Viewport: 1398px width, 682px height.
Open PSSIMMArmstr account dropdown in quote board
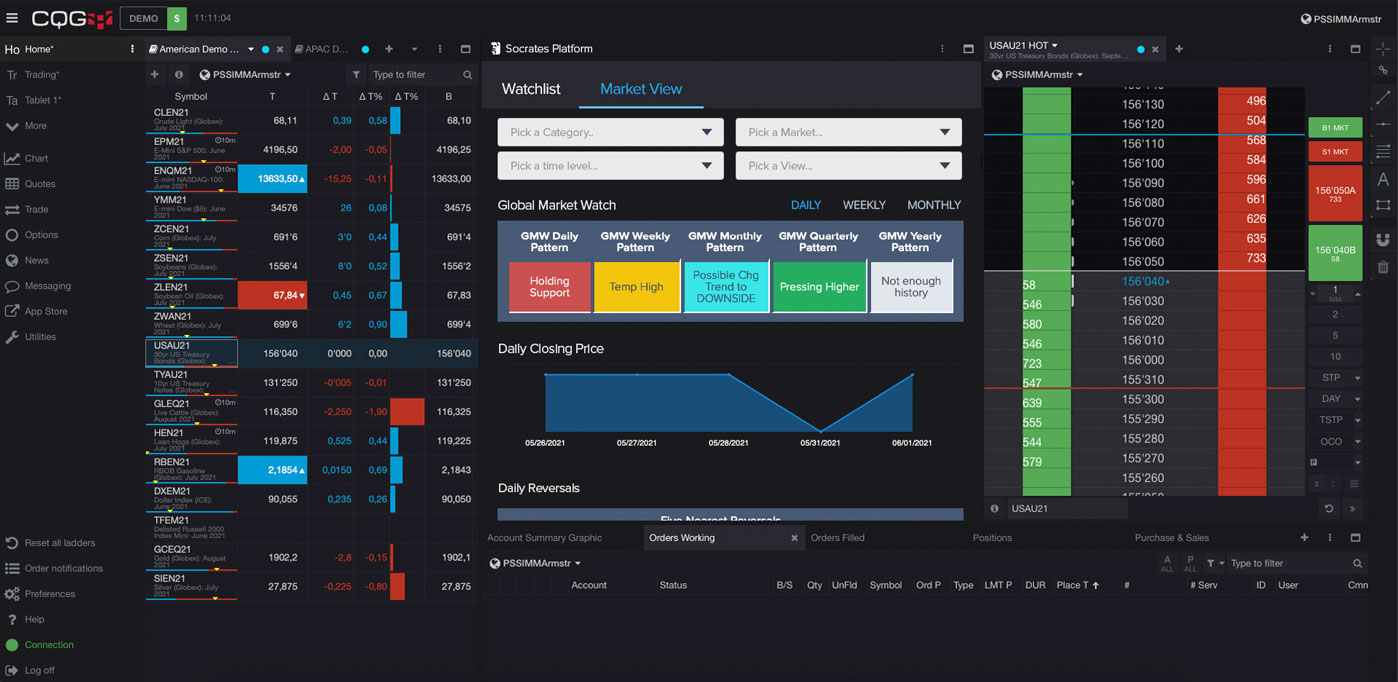pyautogui.click(x=246, y=75)
